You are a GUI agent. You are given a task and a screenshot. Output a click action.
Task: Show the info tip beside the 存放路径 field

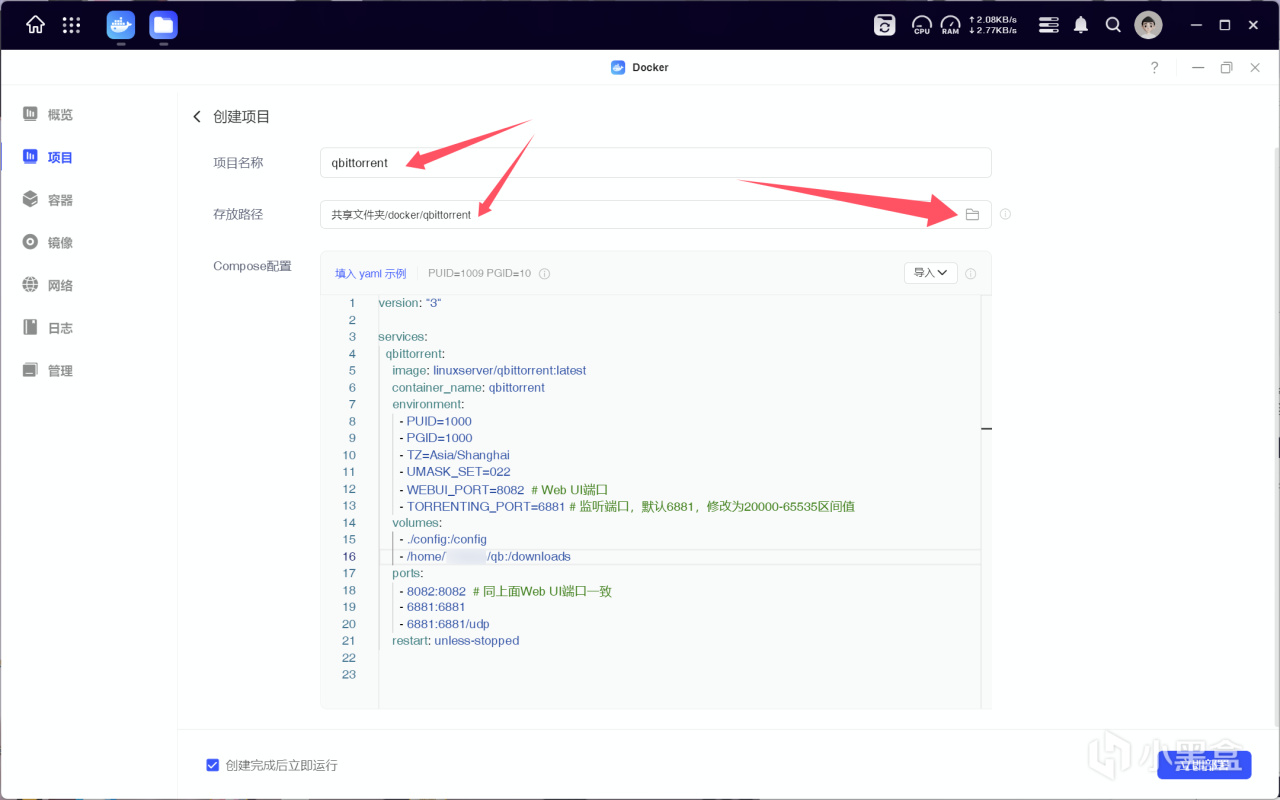click(x=1005, y=214)
